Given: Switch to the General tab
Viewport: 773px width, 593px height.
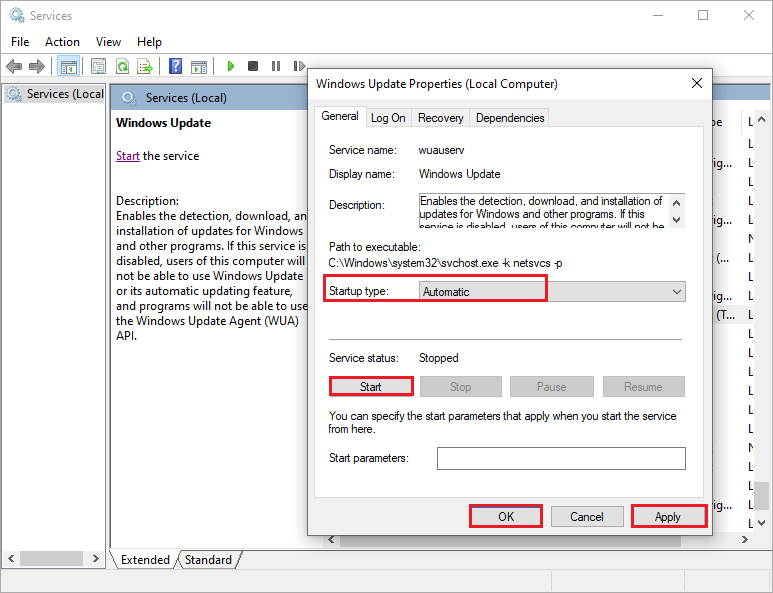Looking at the screenshot, I should coord(340,116).
